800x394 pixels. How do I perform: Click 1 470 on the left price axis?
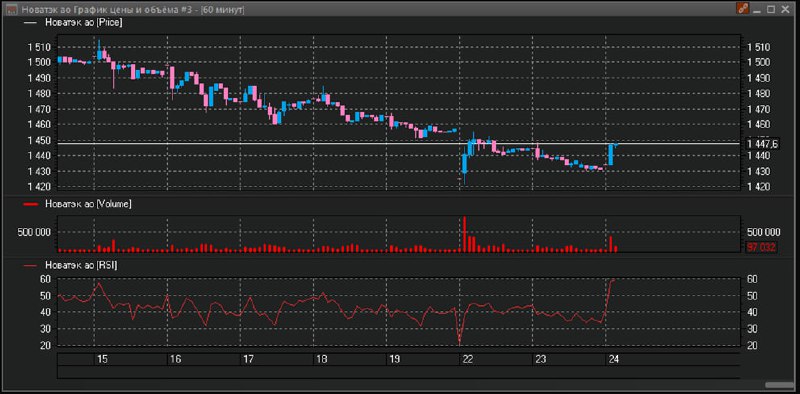pos(40,109)
